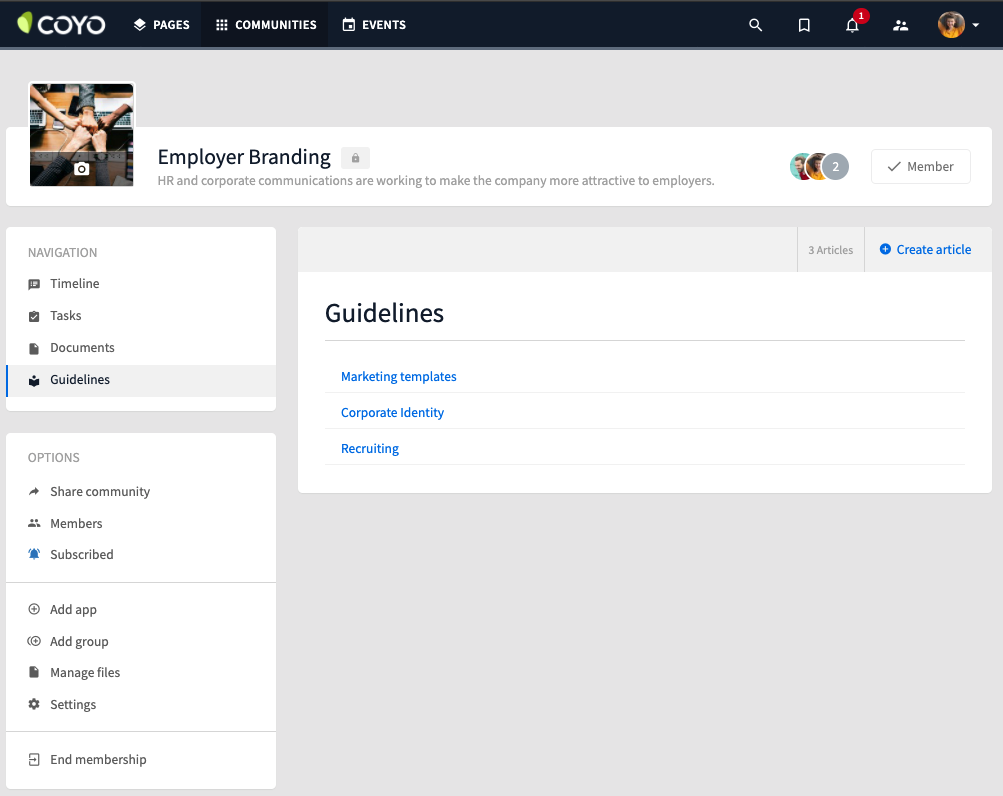Click the Add app plus icon
Image resolution: width=1003 pixels, height=796 pixels.
click(x=34, y=609)
